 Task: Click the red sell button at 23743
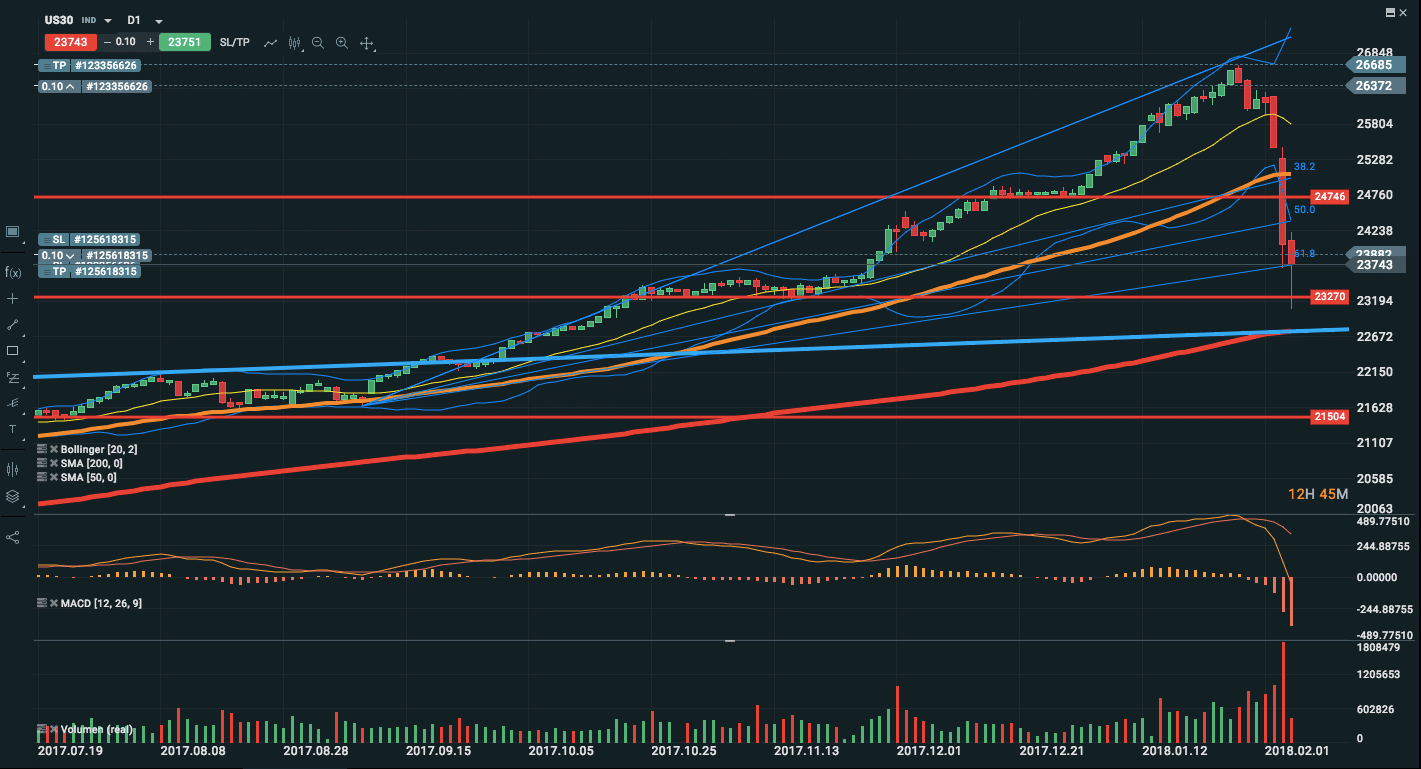tap(69, 42)
